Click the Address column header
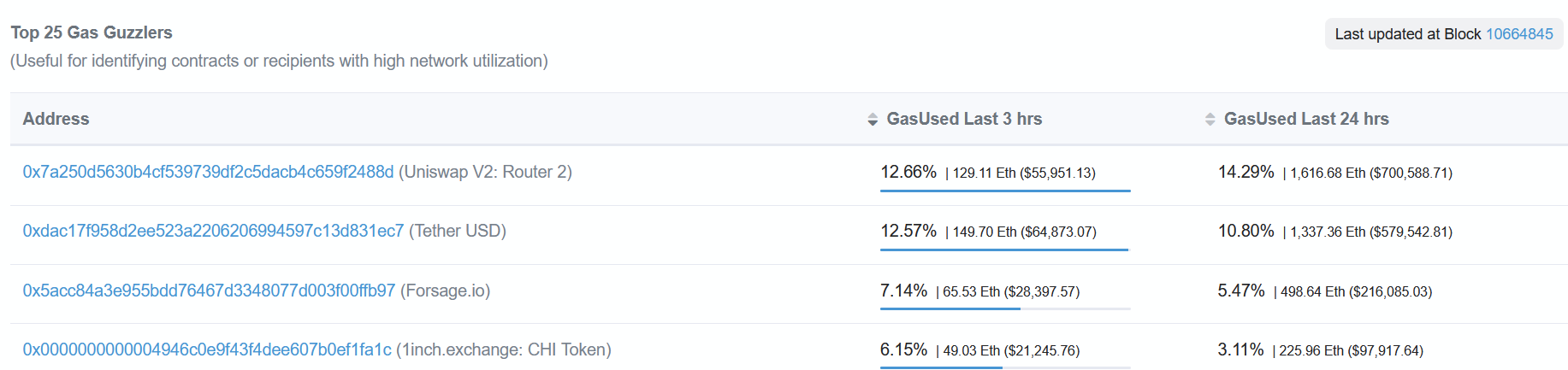Image resolution: width=1568 pixels, height=370 pixels. [x=56, y=119]
